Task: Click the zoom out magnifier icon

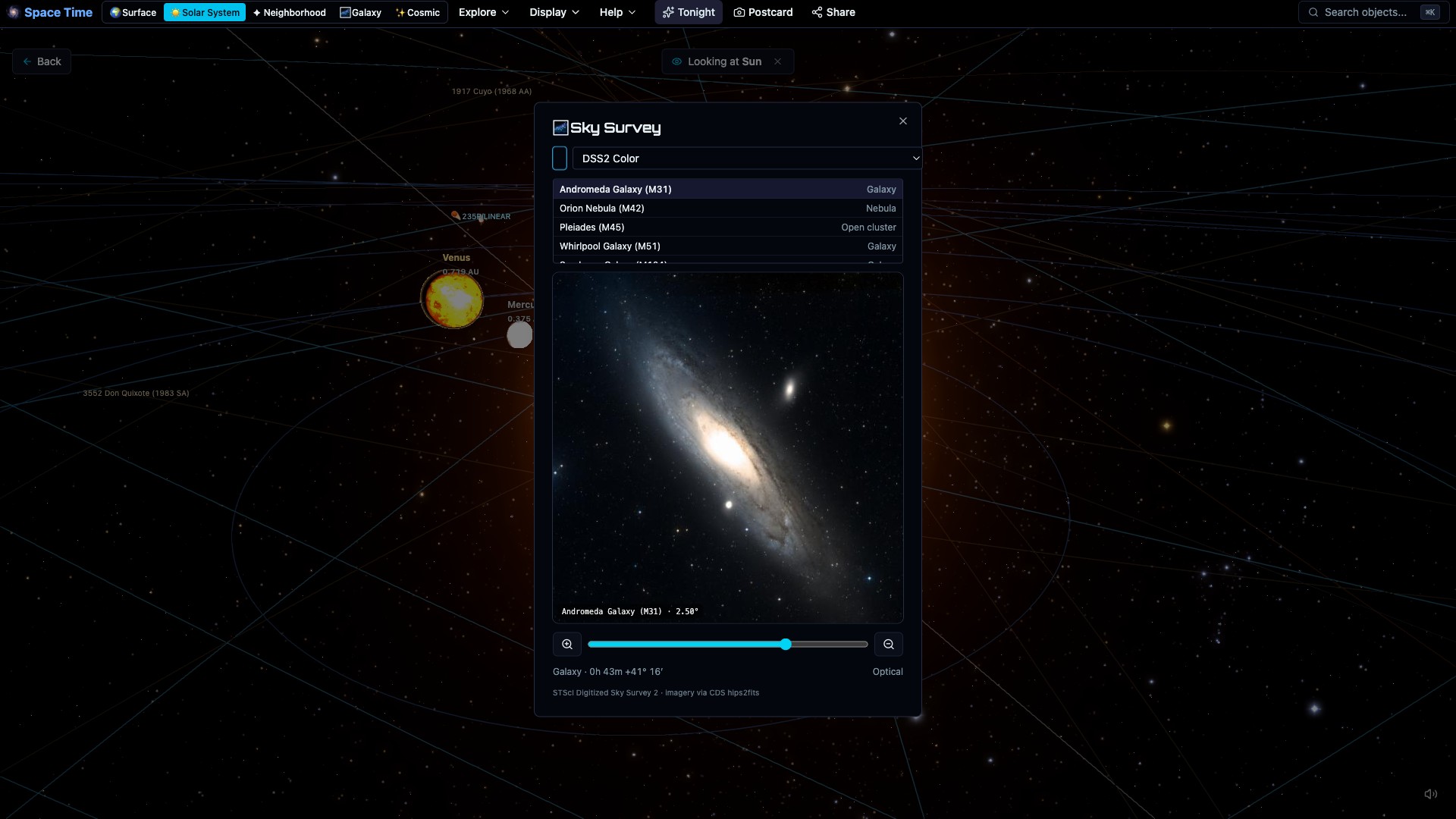Action: 889,645
